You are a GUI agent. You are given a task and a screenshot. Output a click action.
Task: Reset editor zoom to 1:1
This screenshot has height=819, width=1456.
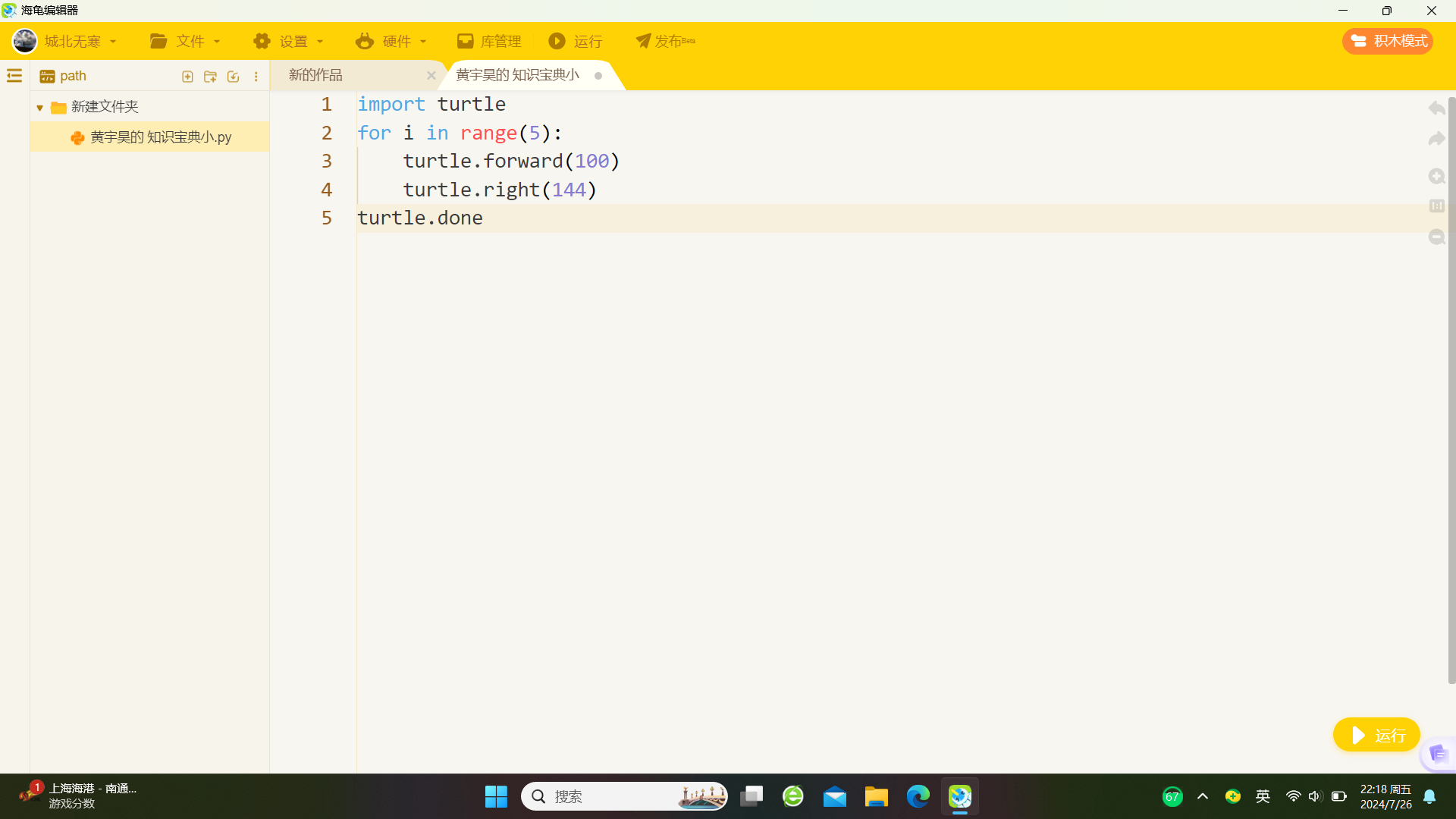click(1436, 206)
